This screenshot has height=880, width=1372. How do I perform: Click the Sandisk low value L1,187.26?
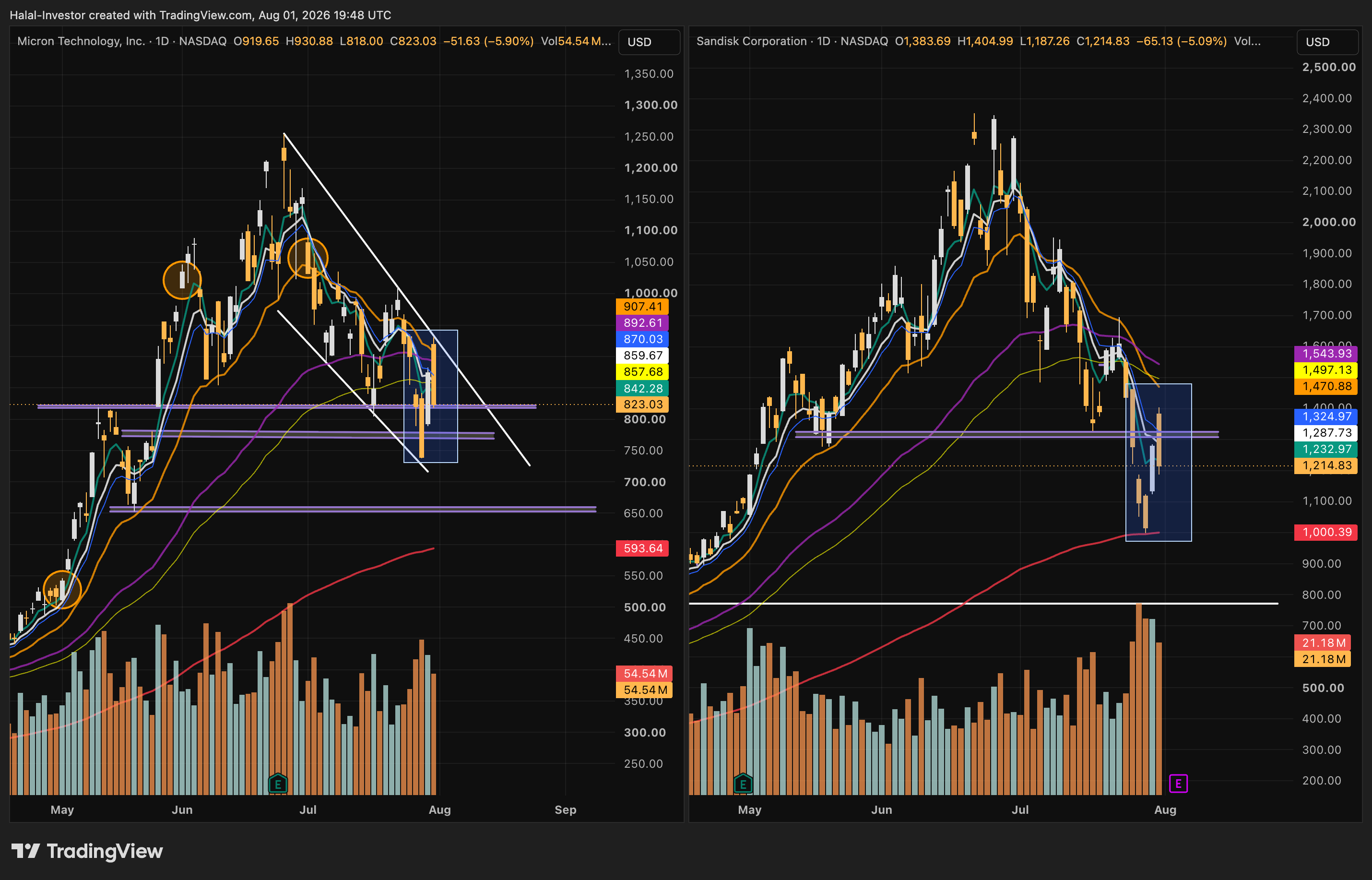(1044, 41)
